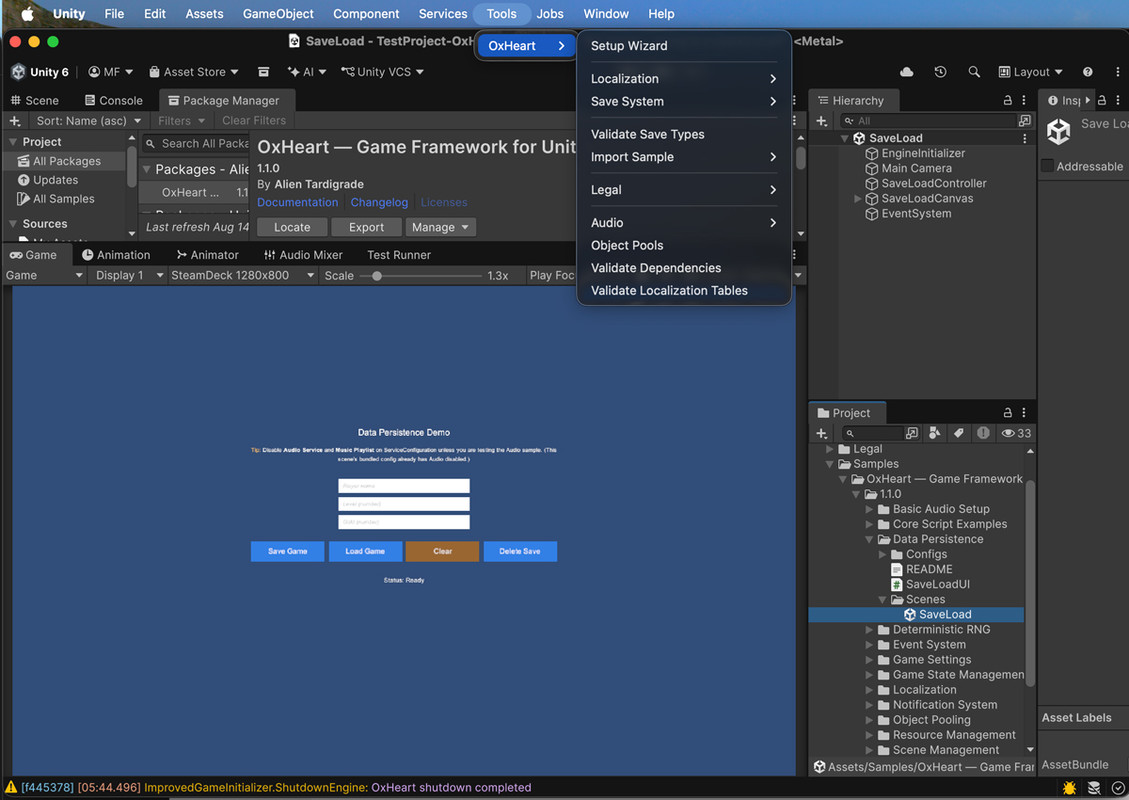Lock the Project panel with the padlock
Screen dimensions: 1129x800
pos(1008,413)
